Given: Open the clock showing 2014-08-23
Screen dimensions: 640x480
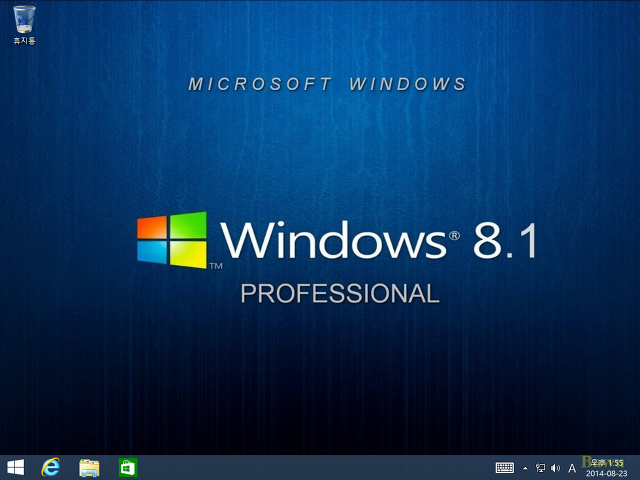Looking at the screenshot, I should 607,468.
